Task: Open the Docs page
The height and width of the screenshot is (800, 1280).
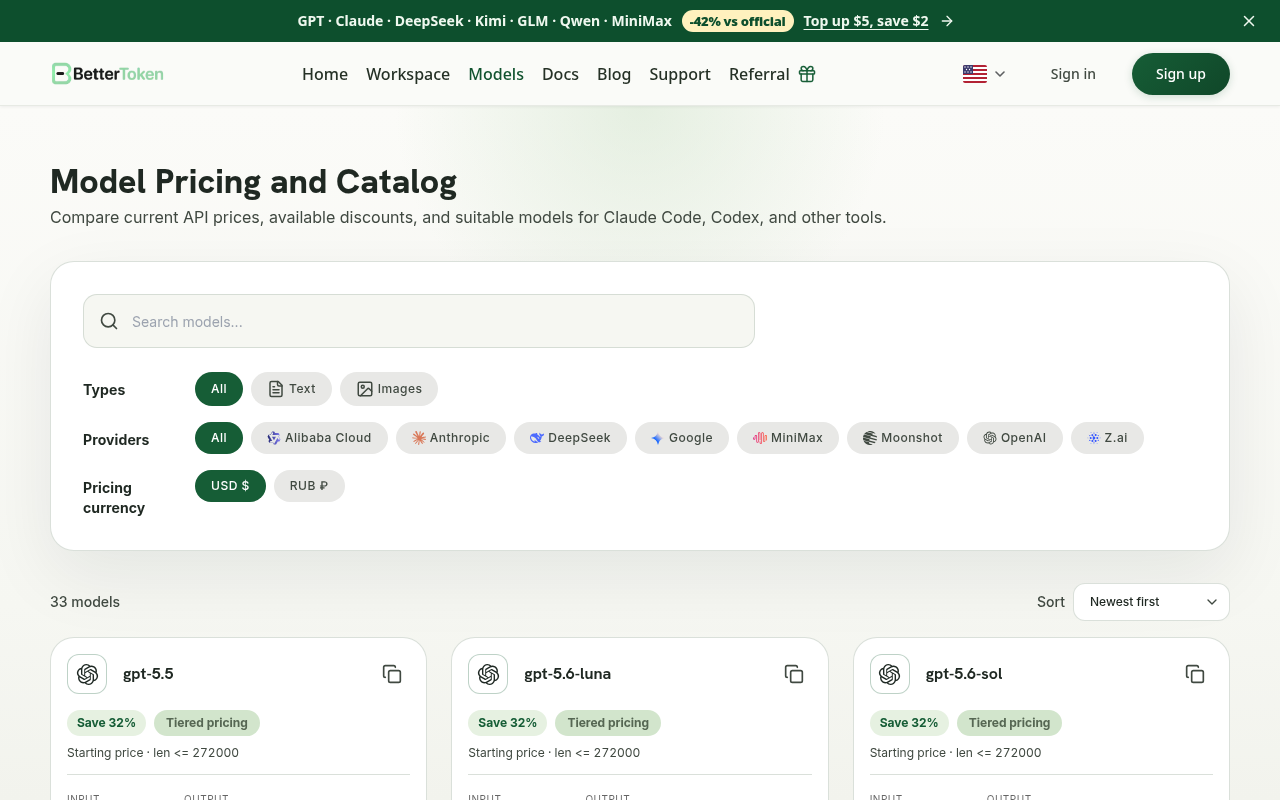Action: coord(560,74)
